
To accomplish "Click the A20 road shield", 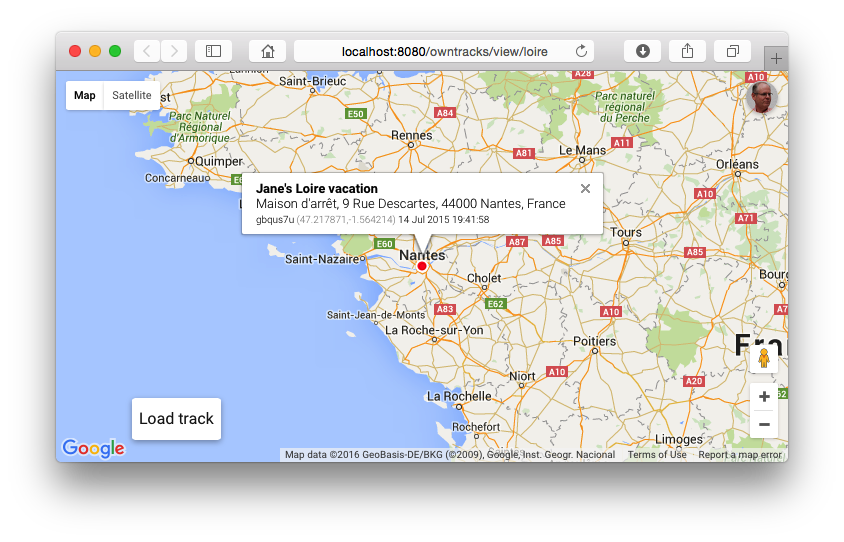I will (694, 381).
